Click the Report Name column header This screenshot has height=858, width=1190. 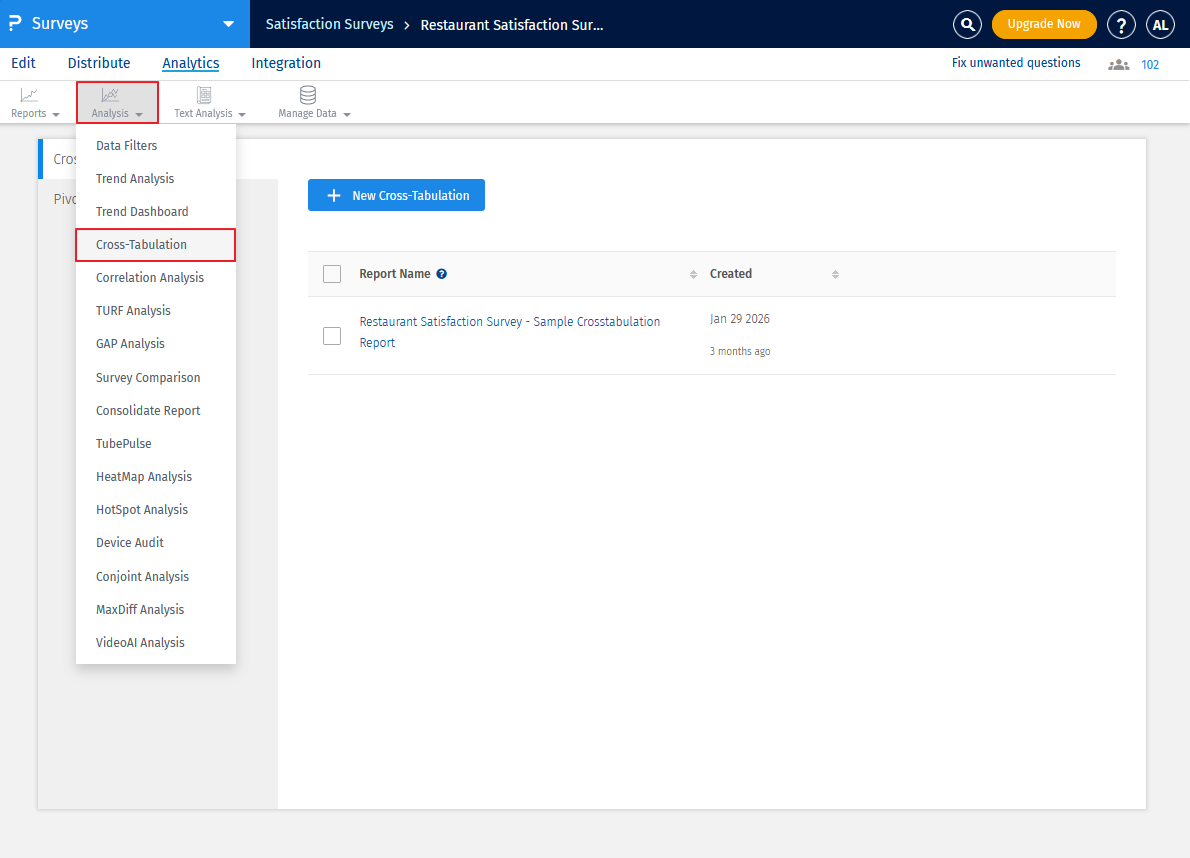click(395, 274)
